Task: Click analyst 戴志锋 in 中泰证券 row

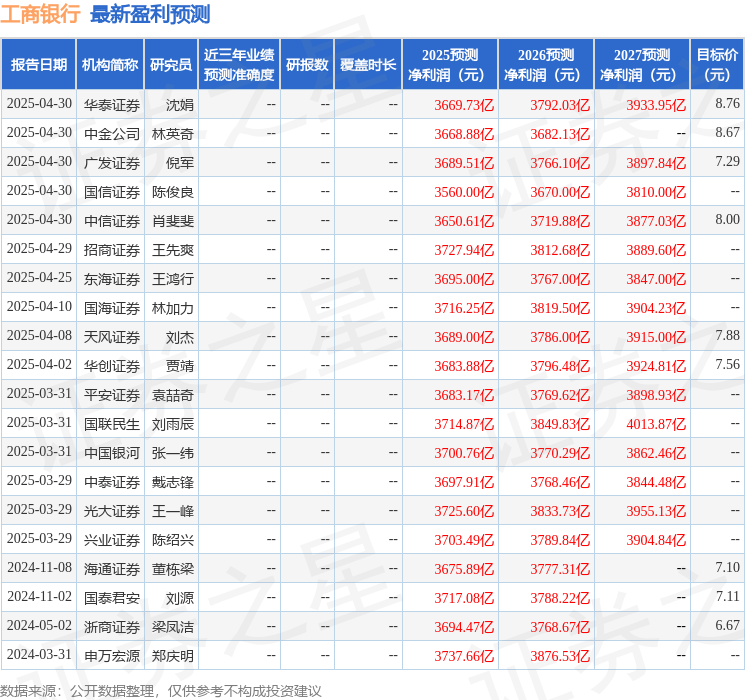Action: point(172,481)
